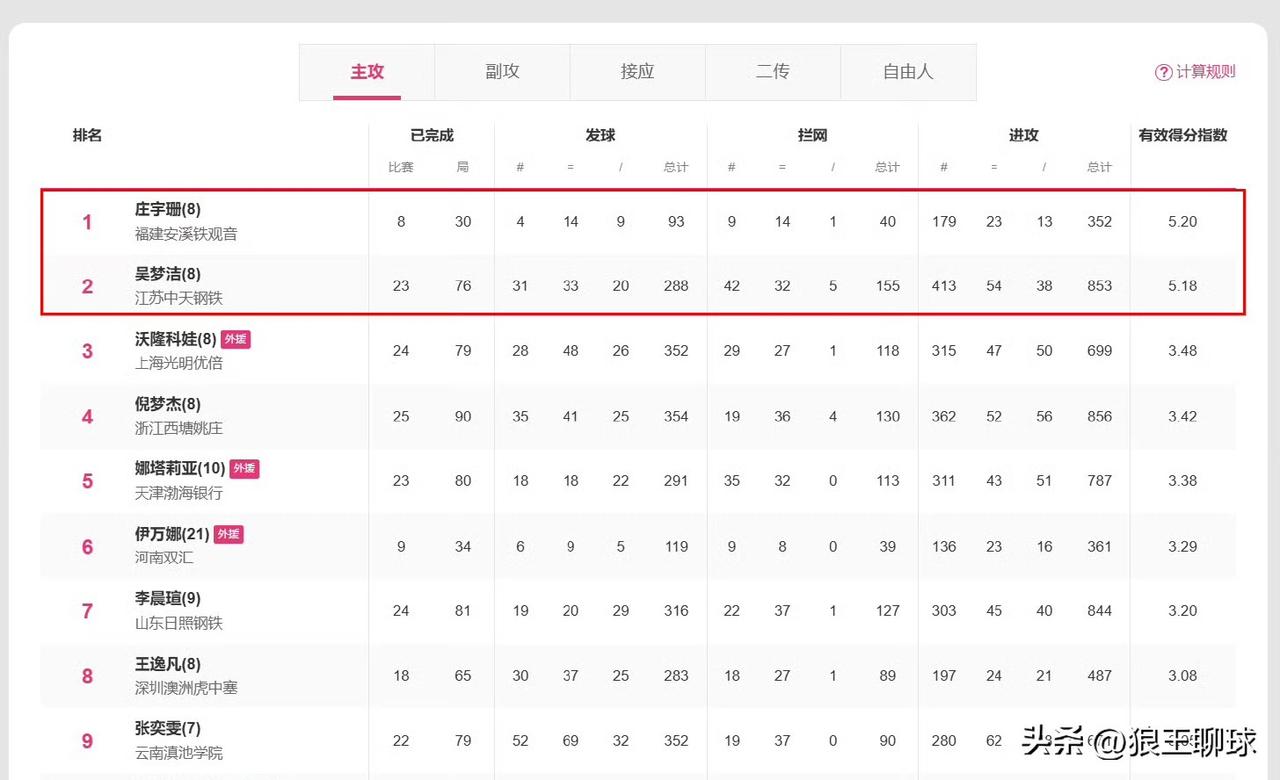Click the question mark icon beside 计算规则
Viewport: 1280px width, 780px height.
[x=1163, y=72]
